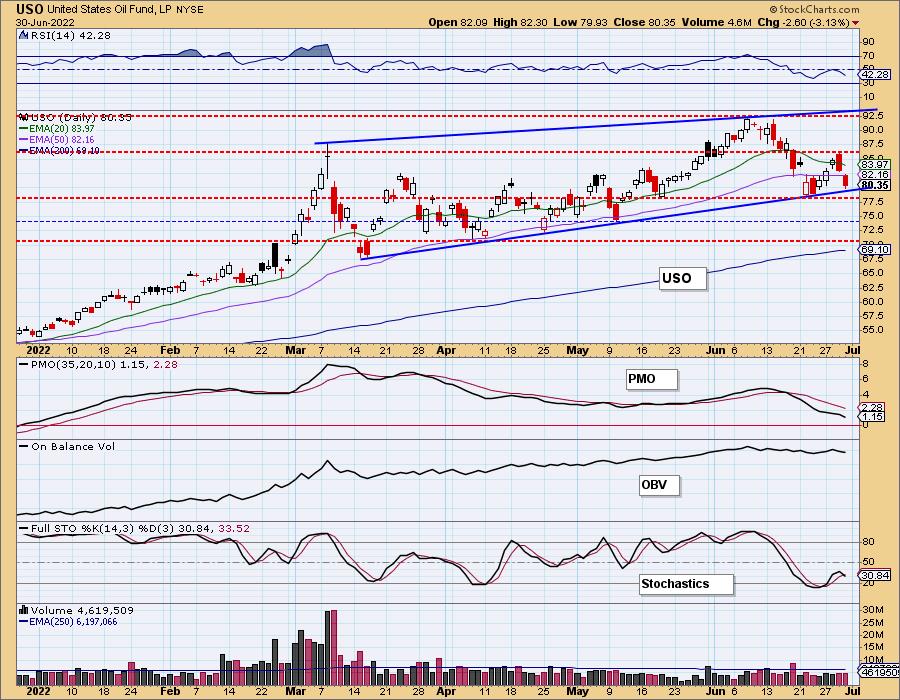This screenshot has height=700, width=900.
Task: Click the 30.84 stochastic value tag
Action: pyautogui.click(x=876, y=575)
